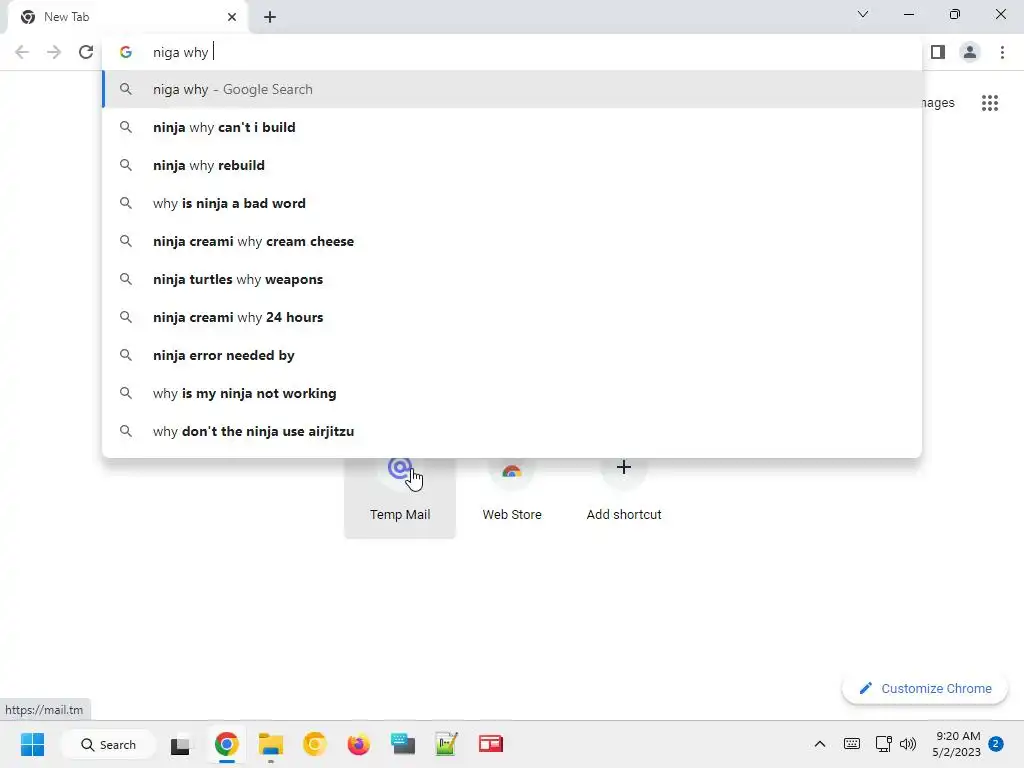Open the green notepad app on the taskbar
The image size is (1024, 768).
(x=447, y=744)
